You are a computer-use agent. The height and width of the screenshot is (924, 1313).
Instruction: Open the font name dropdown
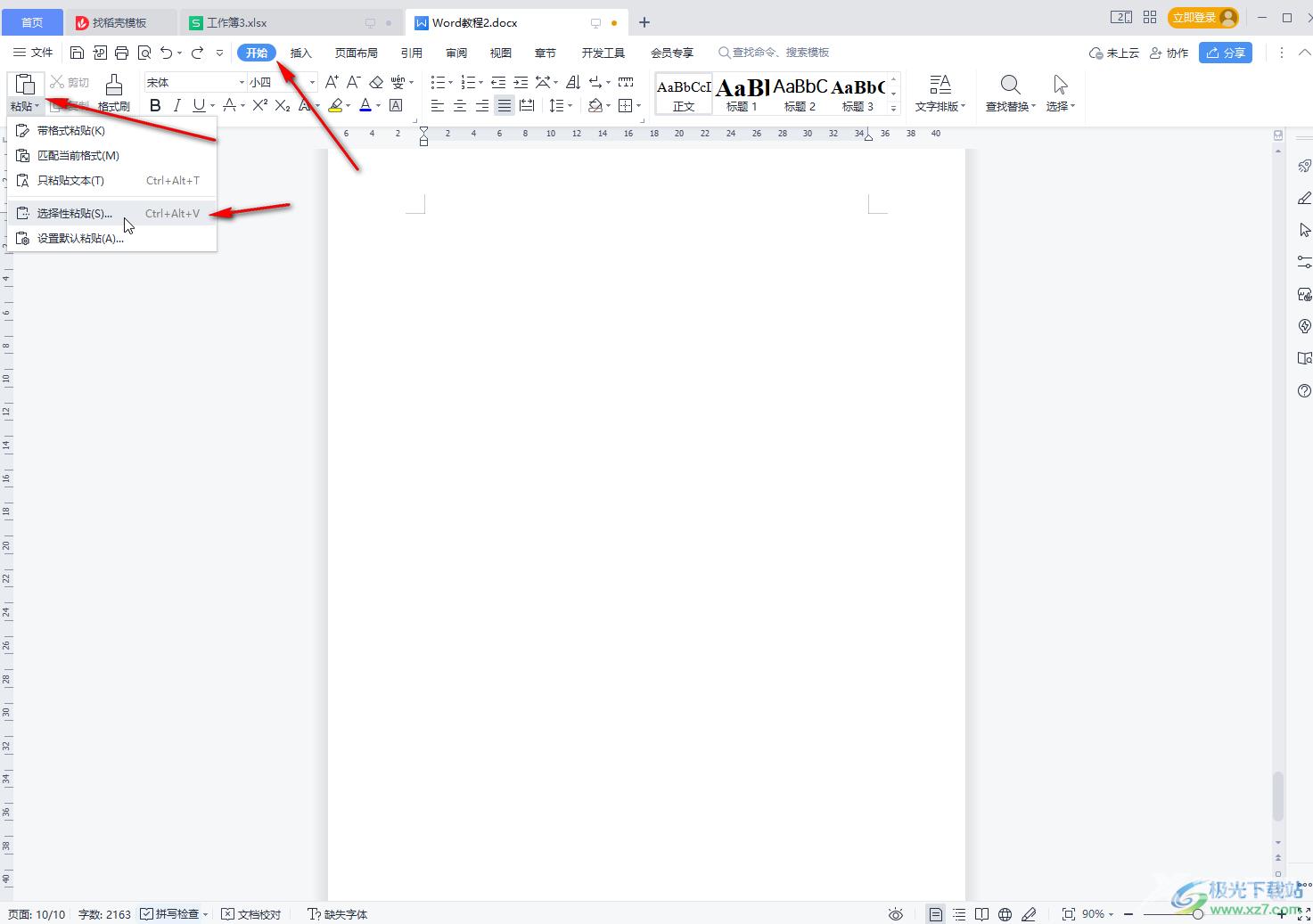242,82
